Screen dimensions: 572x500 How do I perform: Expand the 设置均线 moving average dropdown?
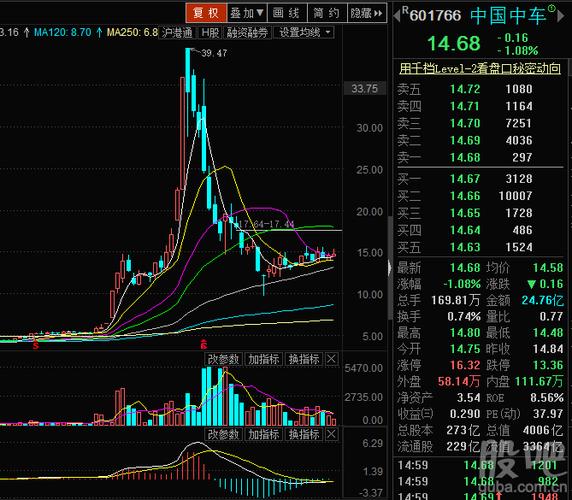pos(304,33)
